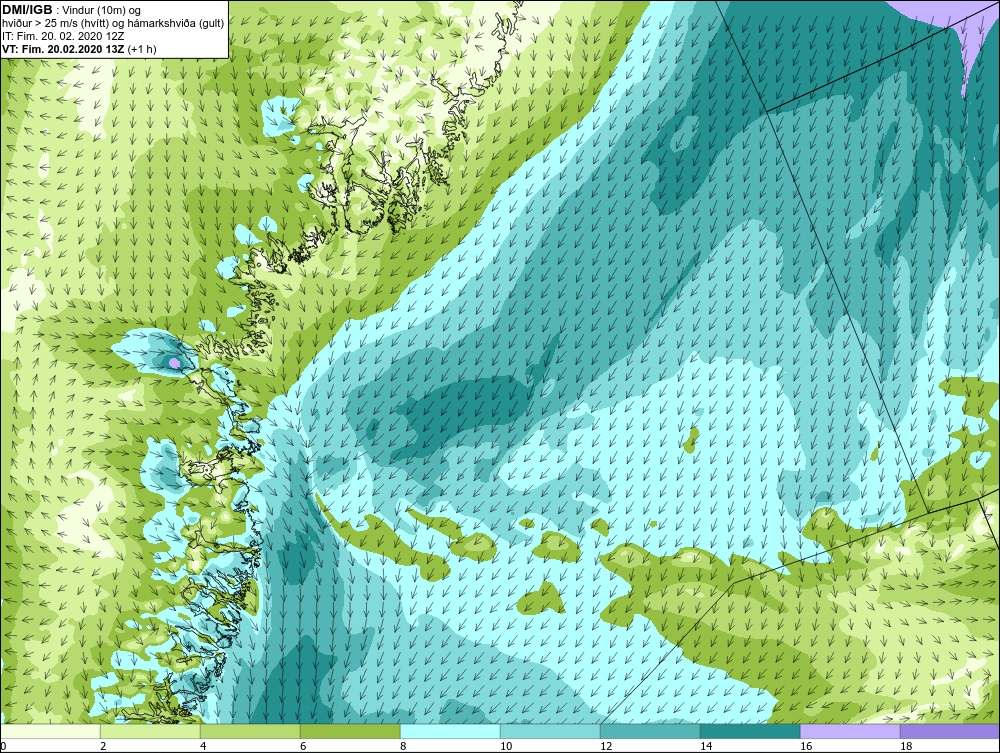Click the '(+1 h)' forecast offset text

(142, 48)
